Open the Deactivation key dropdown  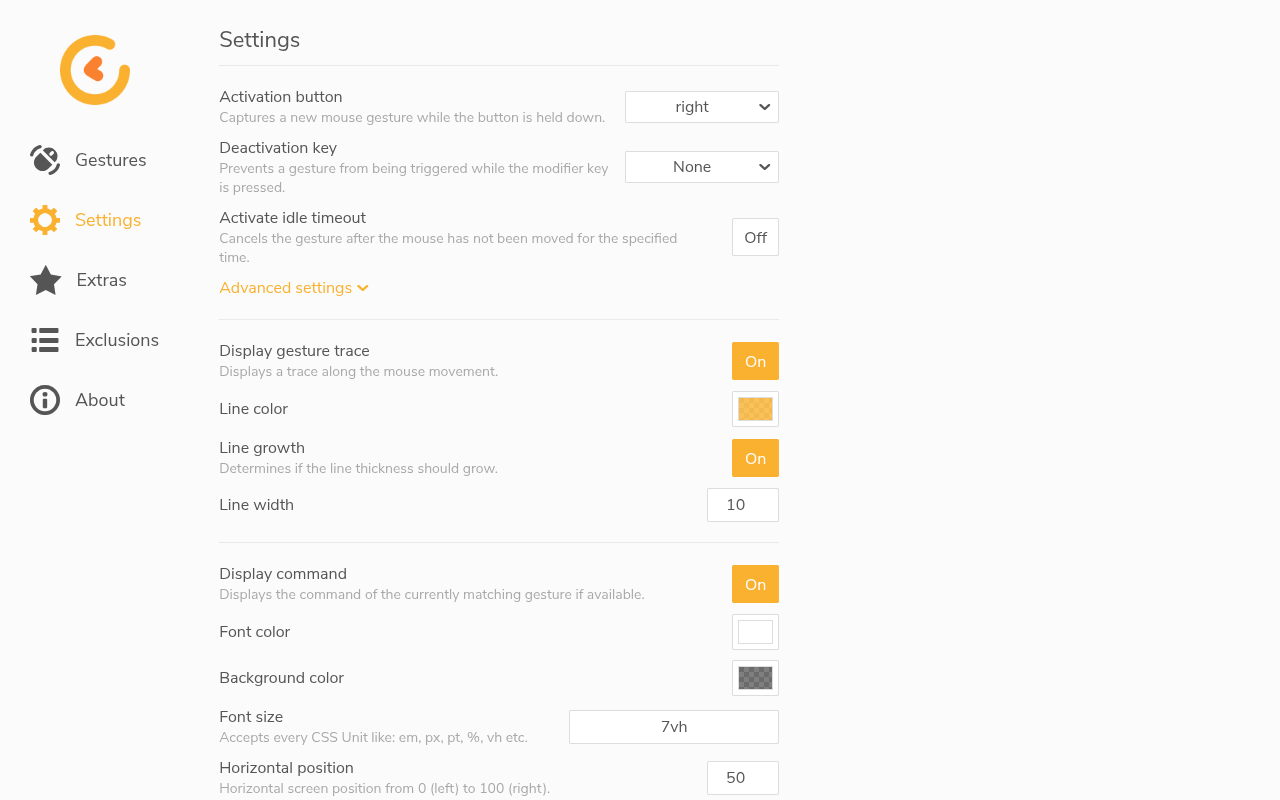coord(701,167)
